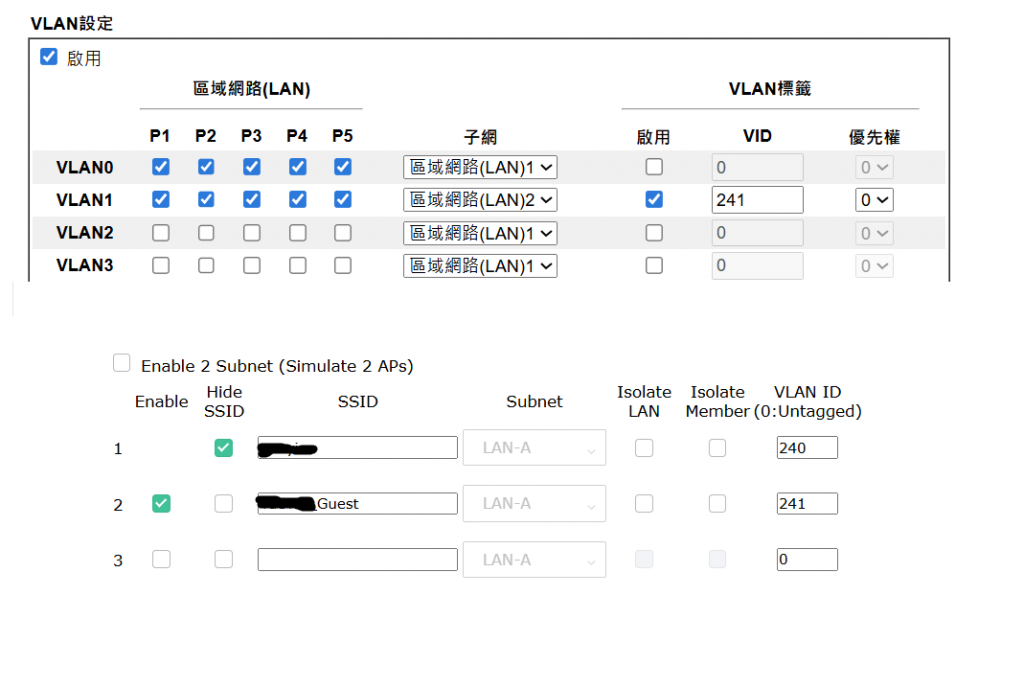
Task: Enable VLAN tag for VLAN2
Action: (x=654, y=232)
